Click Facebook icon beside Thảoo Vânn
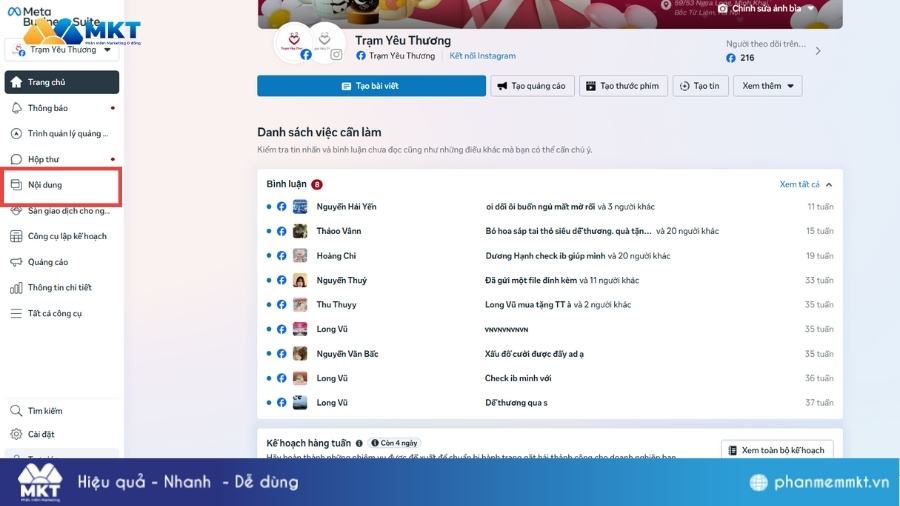The height and width of the screenshot is (506, 900). (x=281, y=231)
